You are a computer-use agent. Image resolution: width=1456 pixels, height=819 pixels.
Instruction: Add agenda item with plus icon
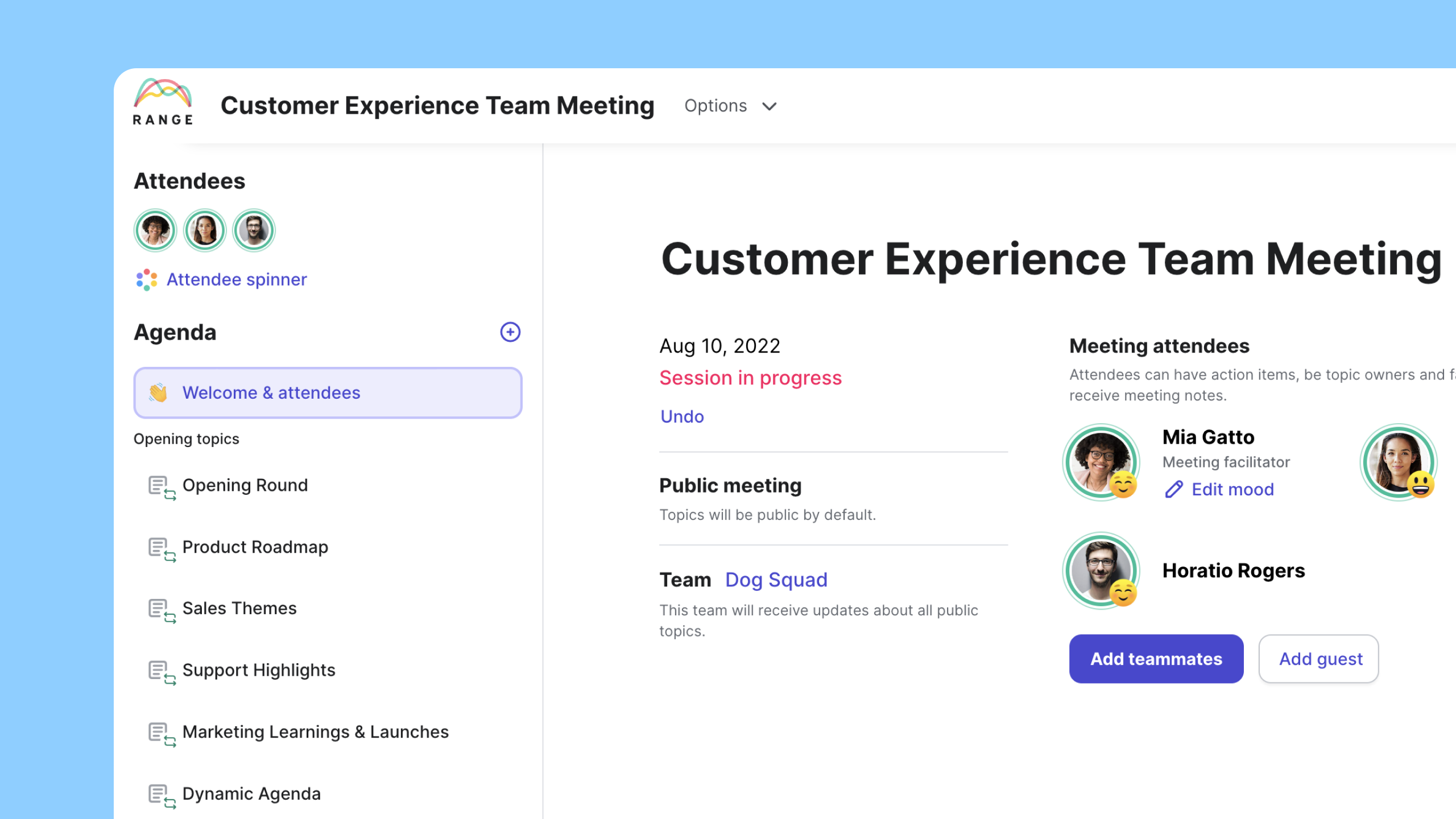[x=510, y=332]
